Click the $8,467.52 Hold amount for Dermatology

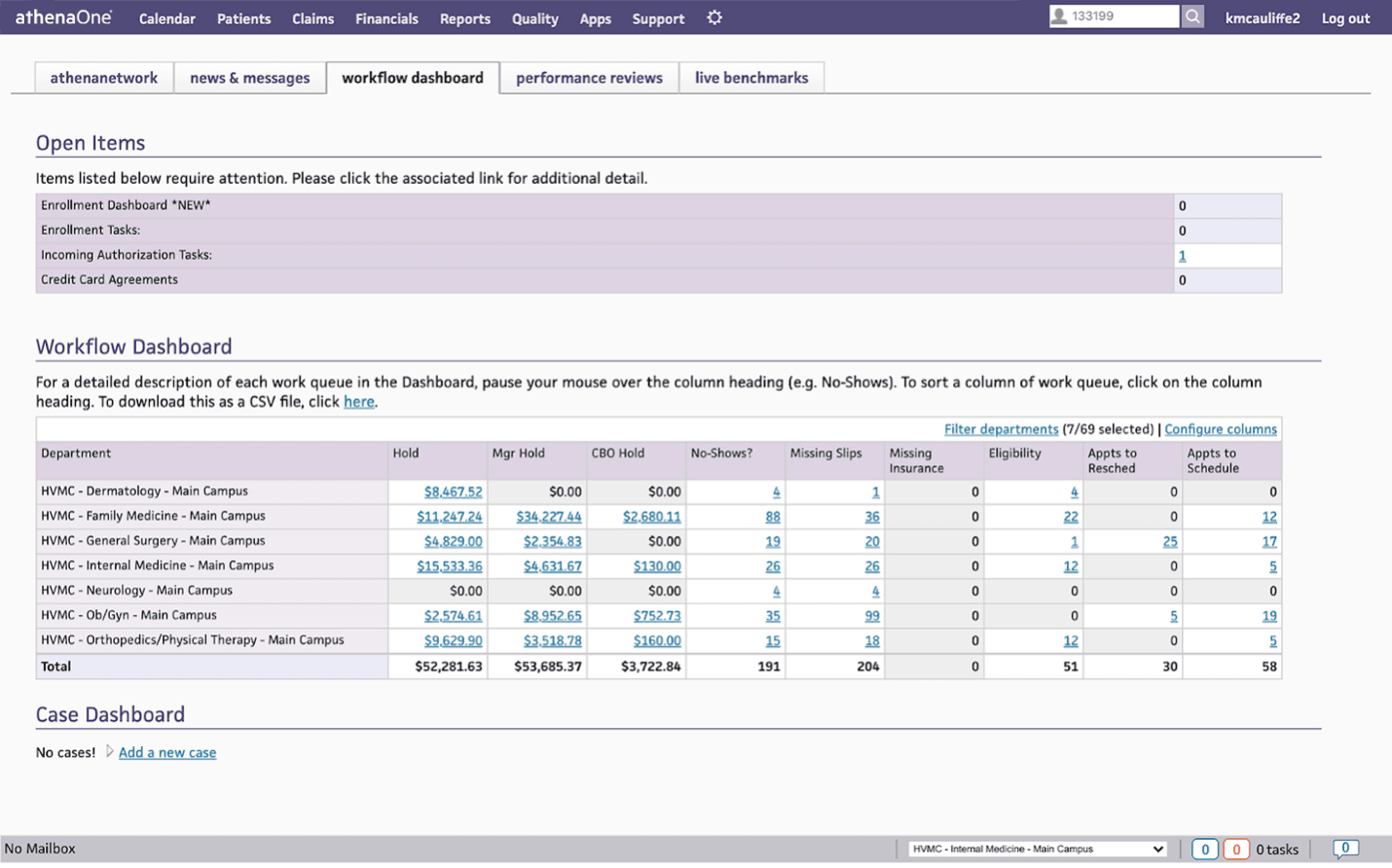click(453, 491)
